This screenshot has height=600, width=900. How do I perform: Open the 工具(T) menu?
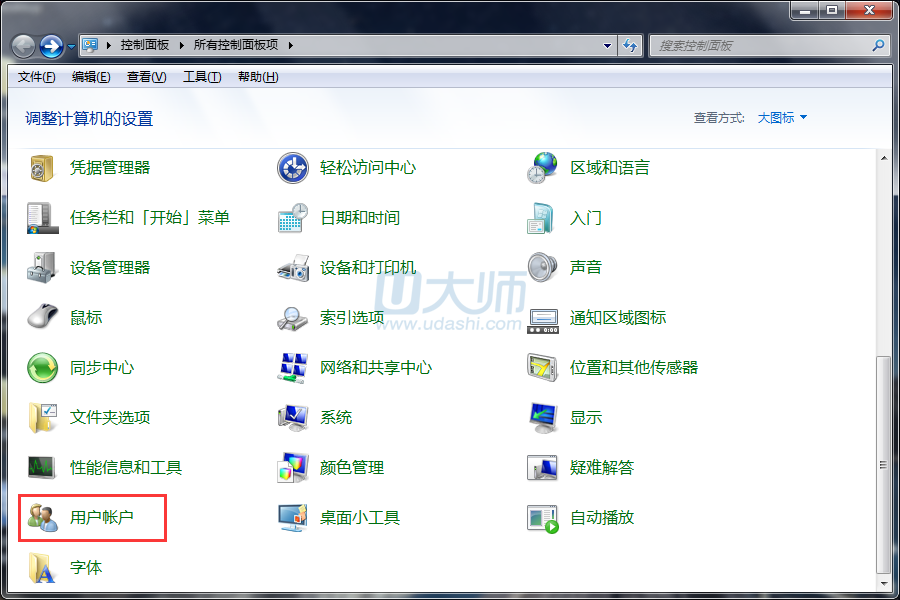(x=201, y=77)
